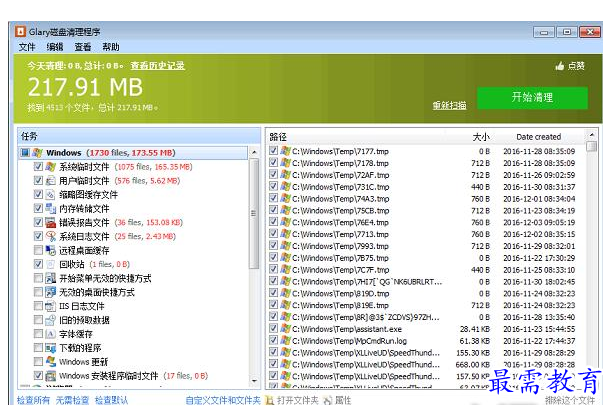Click the file list scrollbar thumb

point(592,147)
